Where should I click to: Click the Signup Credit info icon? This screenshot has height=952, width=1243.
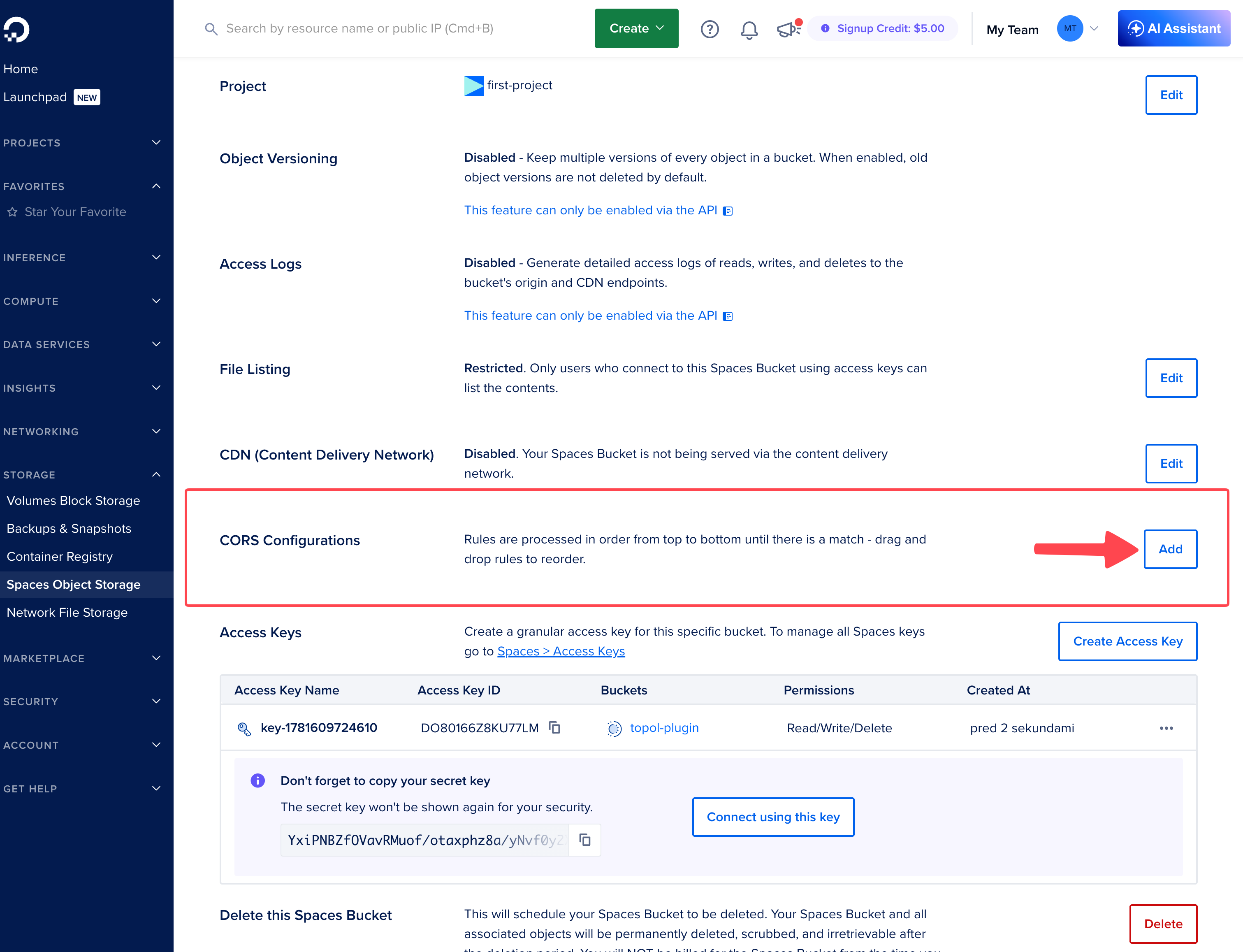click(x=825, y=28)
